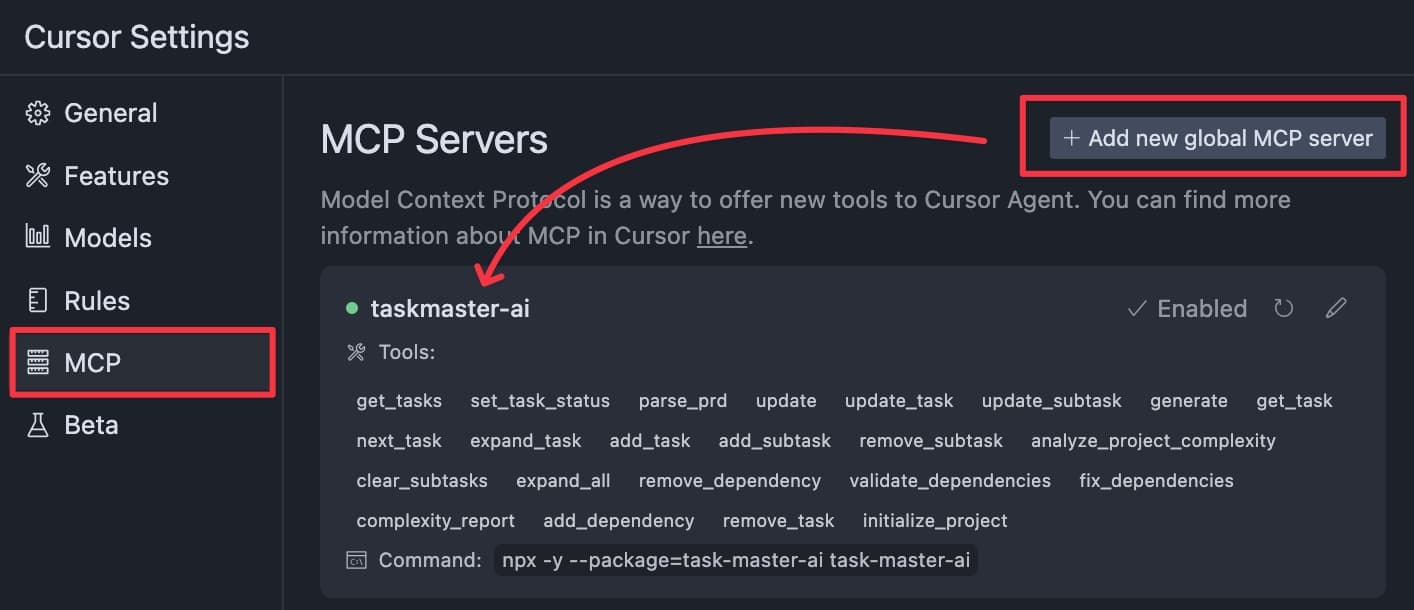The height and width of the screenshot is (610, 1414).
Task: Click the Features wrench icon
Action: [37, 176]
